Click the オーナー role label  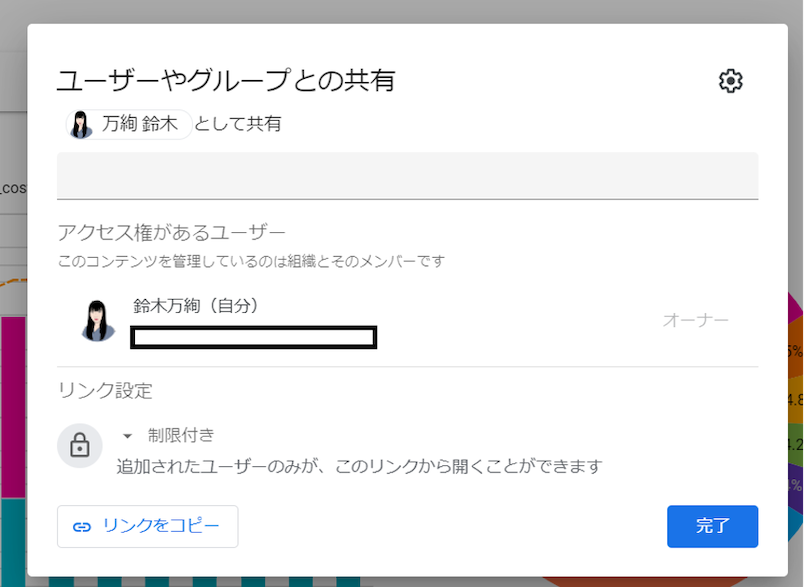tap(695, 320)
